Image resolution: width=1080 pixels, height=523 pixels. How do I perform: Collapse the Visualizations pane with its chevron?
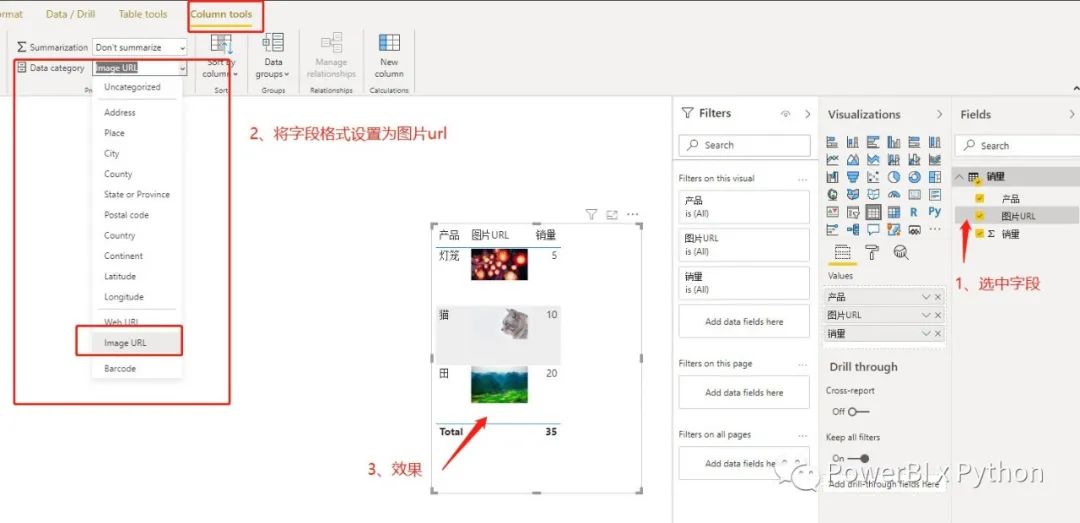tap(939, 114)
